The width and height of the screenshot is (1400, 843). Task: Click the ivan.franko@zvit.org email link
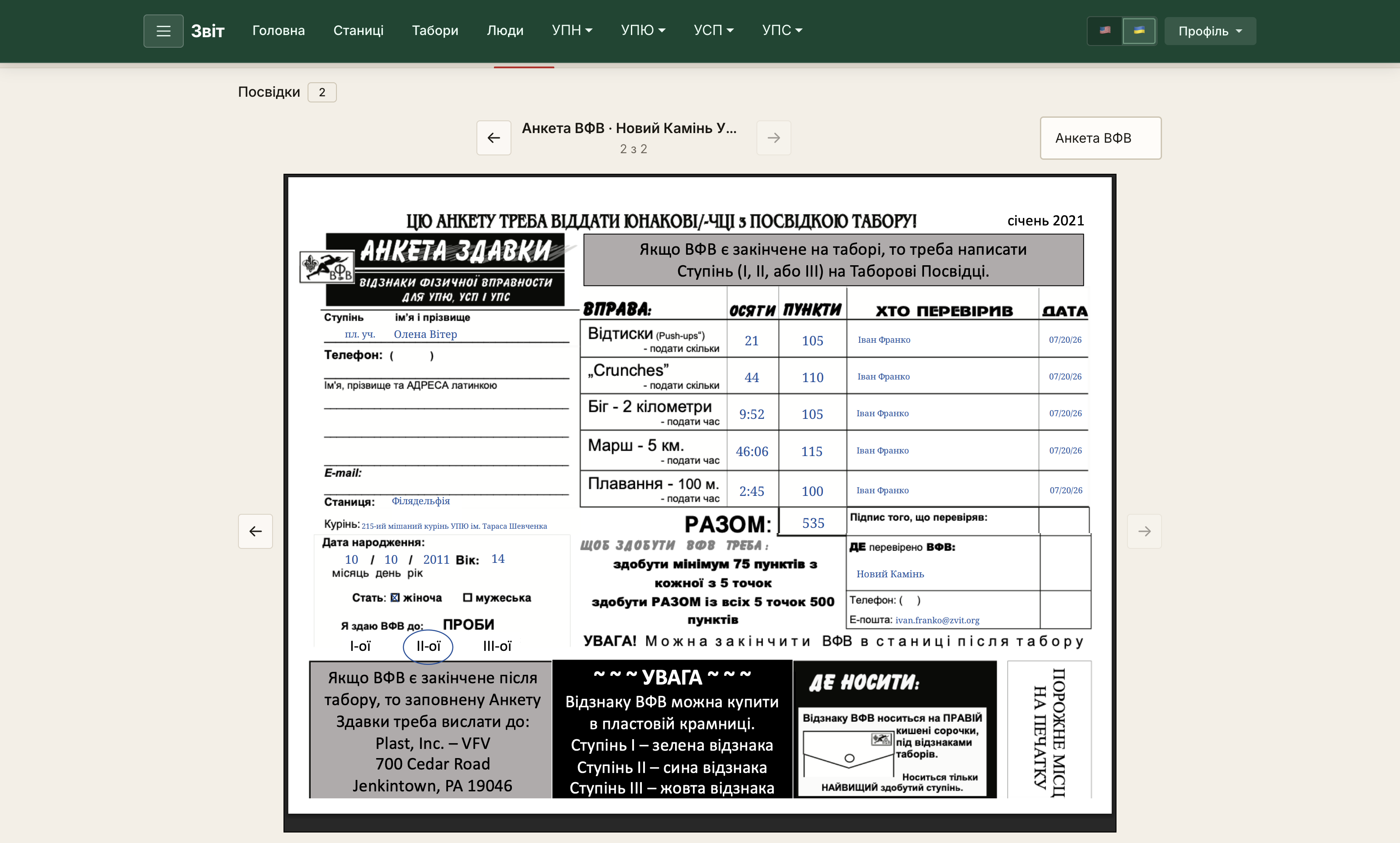(937, 620)
